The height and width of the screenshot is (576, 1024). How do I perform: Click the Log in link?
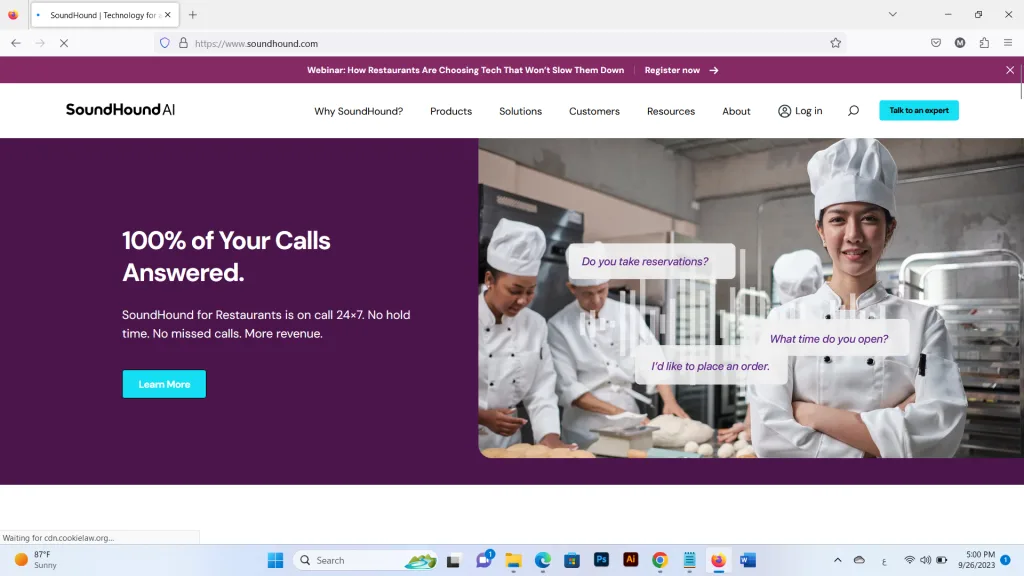(800, 111)
